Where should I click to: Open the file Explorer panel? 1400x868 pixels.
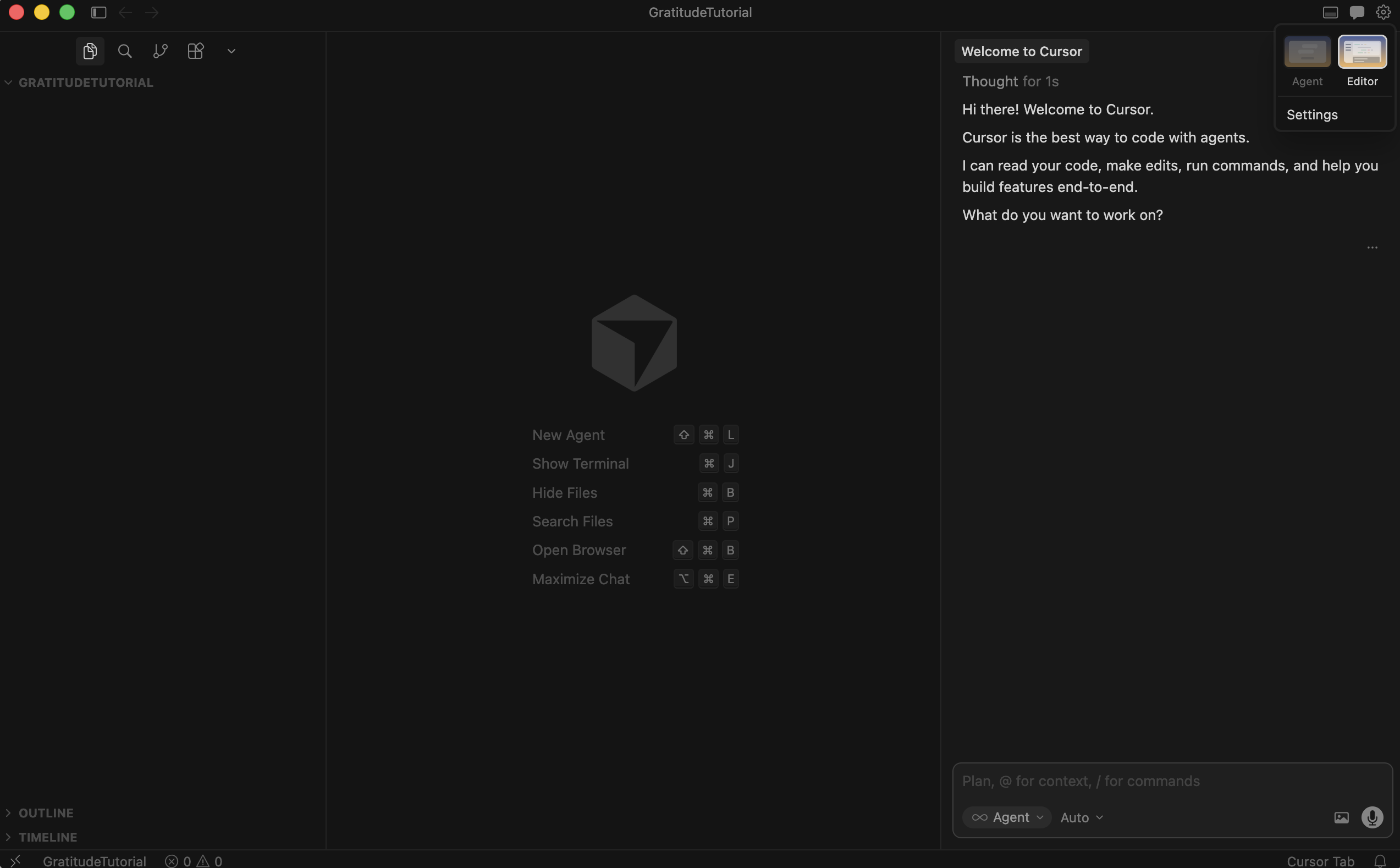tap(90, 51)
